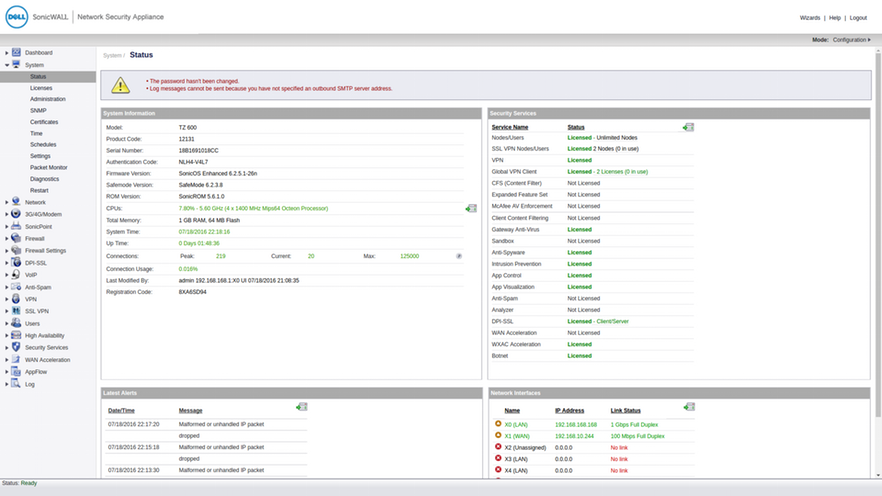
Task: Open the Diagnostics page
Action: coord(44,179)
